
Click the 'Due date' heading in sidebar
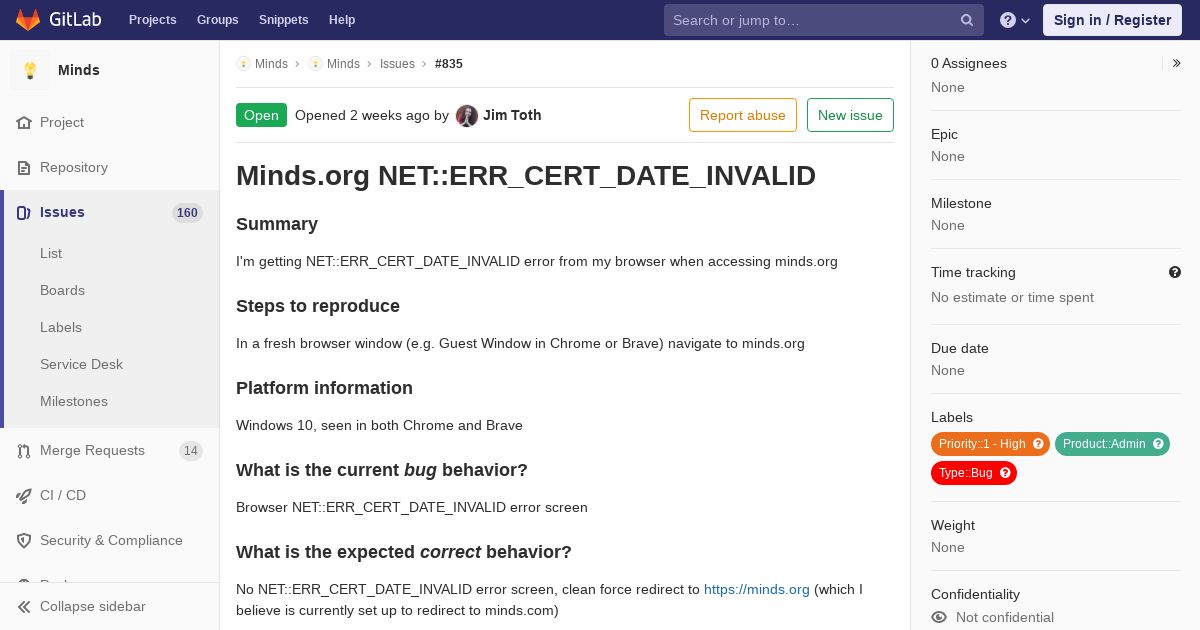pos(960,349)
